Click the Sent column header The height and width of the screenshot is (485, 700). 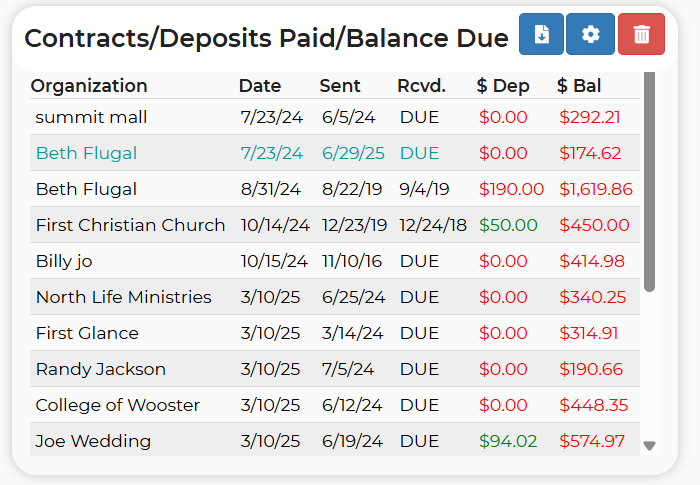(340, 86)
